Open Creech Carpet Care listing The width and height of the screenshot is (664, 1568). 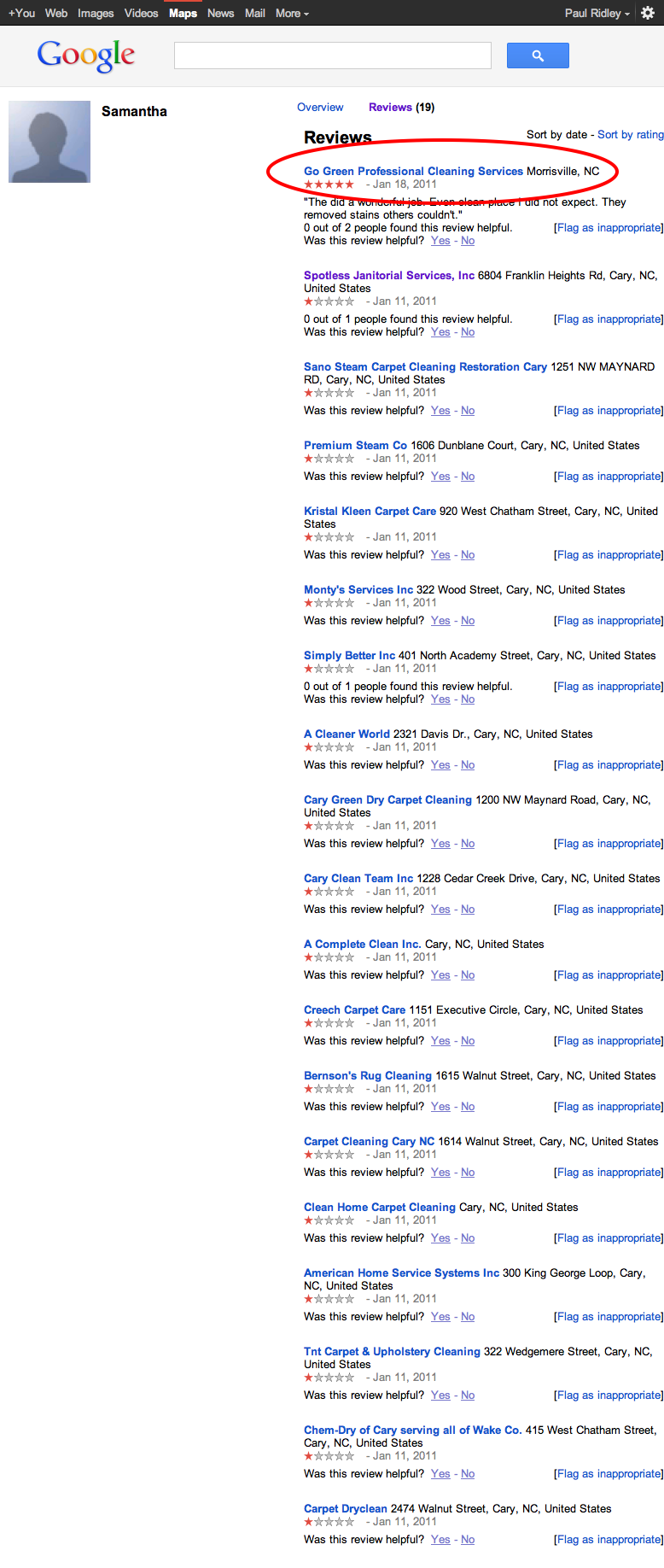tap(354, 1010)
